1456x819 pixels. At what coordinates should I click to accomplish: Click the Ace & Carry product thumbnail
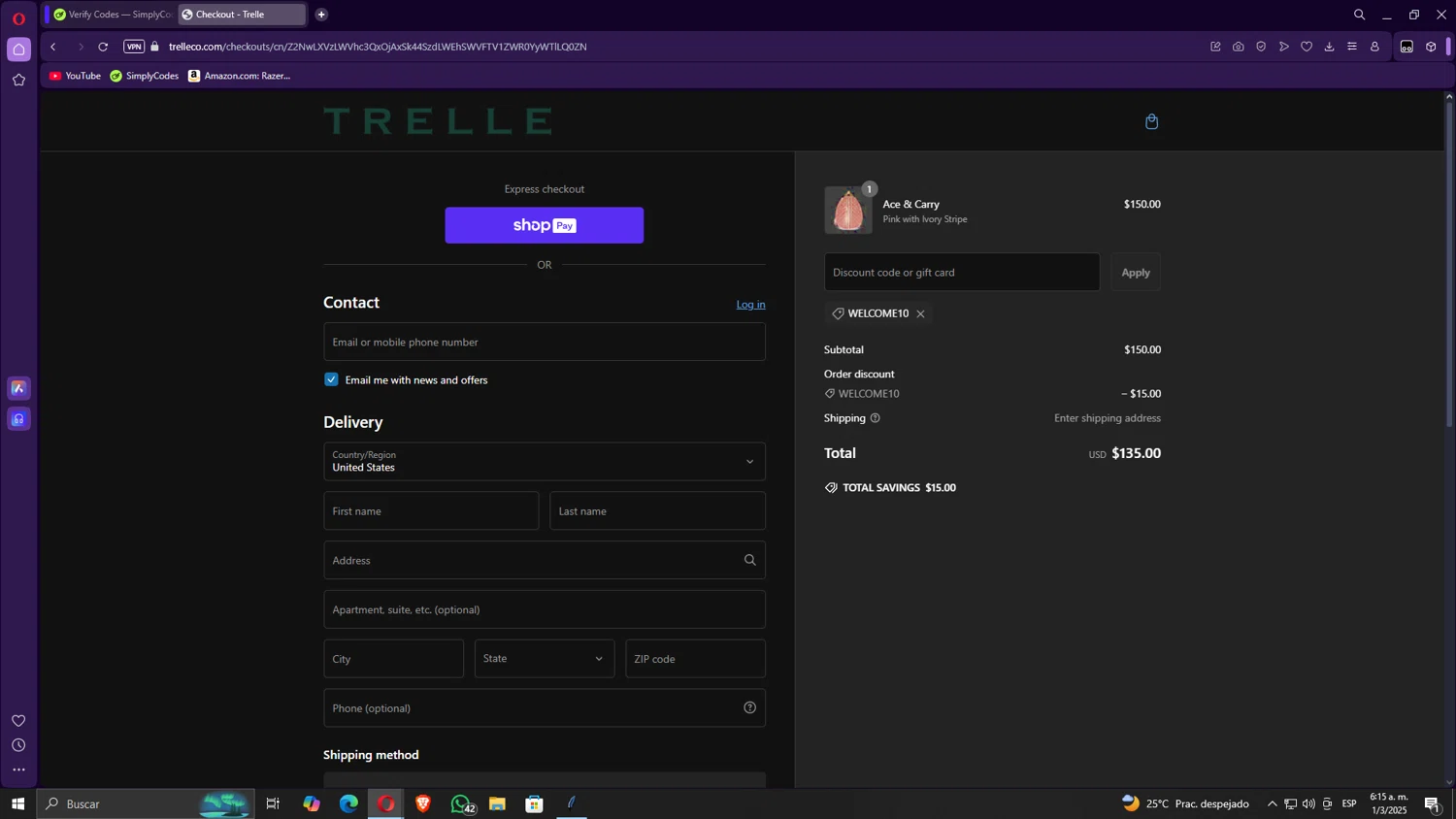click(848, 211)
